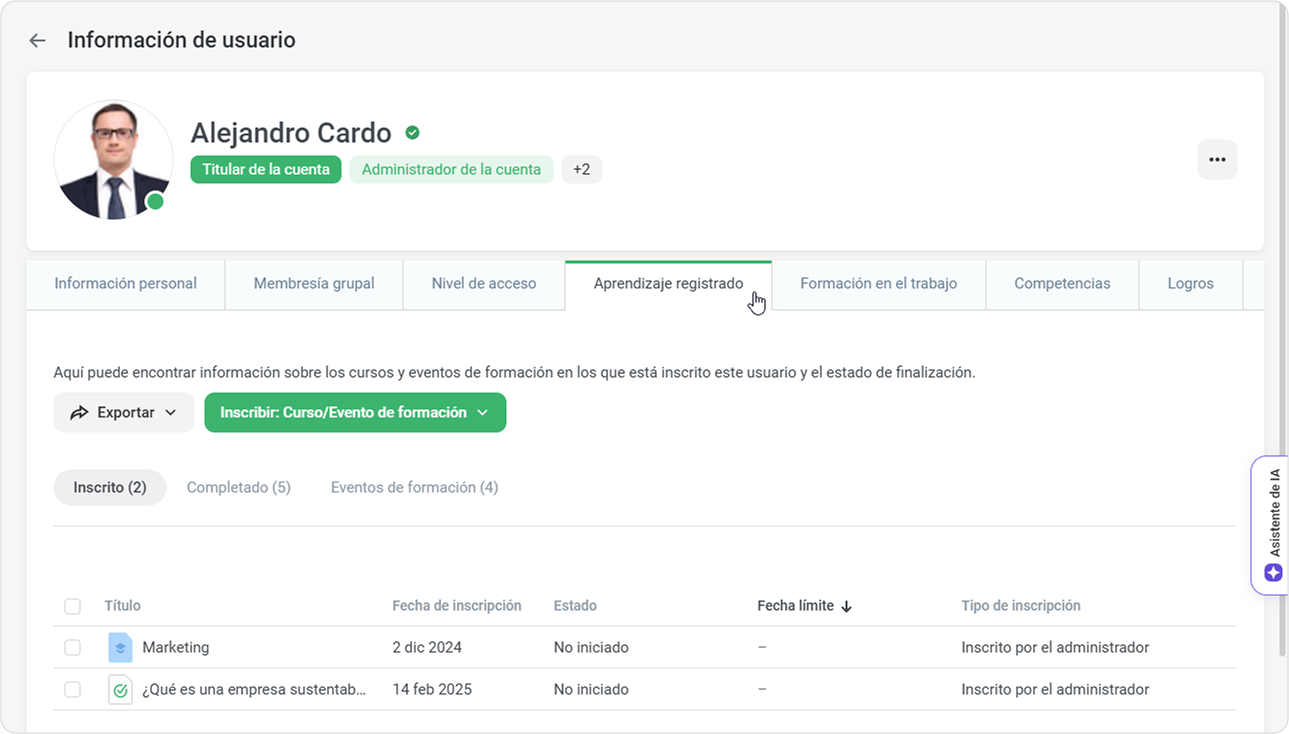Click the Fecha límite sort arrow
This screenshot has width=1289, height=734.
[x=846, y=606]
